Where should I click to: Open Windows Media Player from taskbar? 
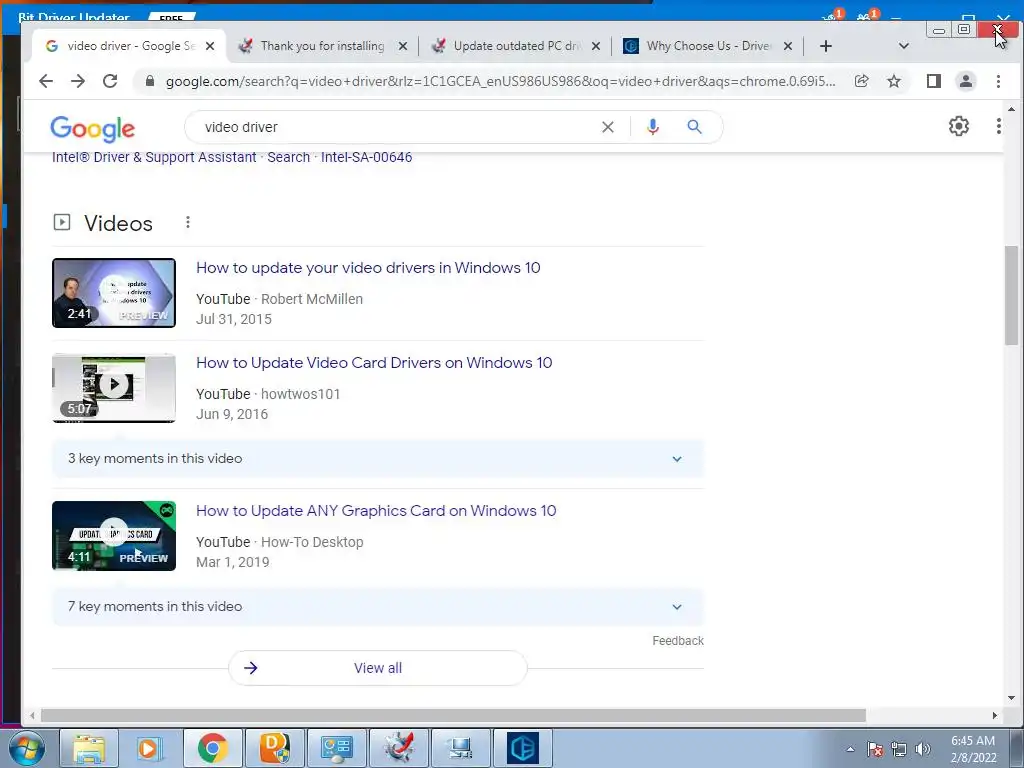pos(150,748)
